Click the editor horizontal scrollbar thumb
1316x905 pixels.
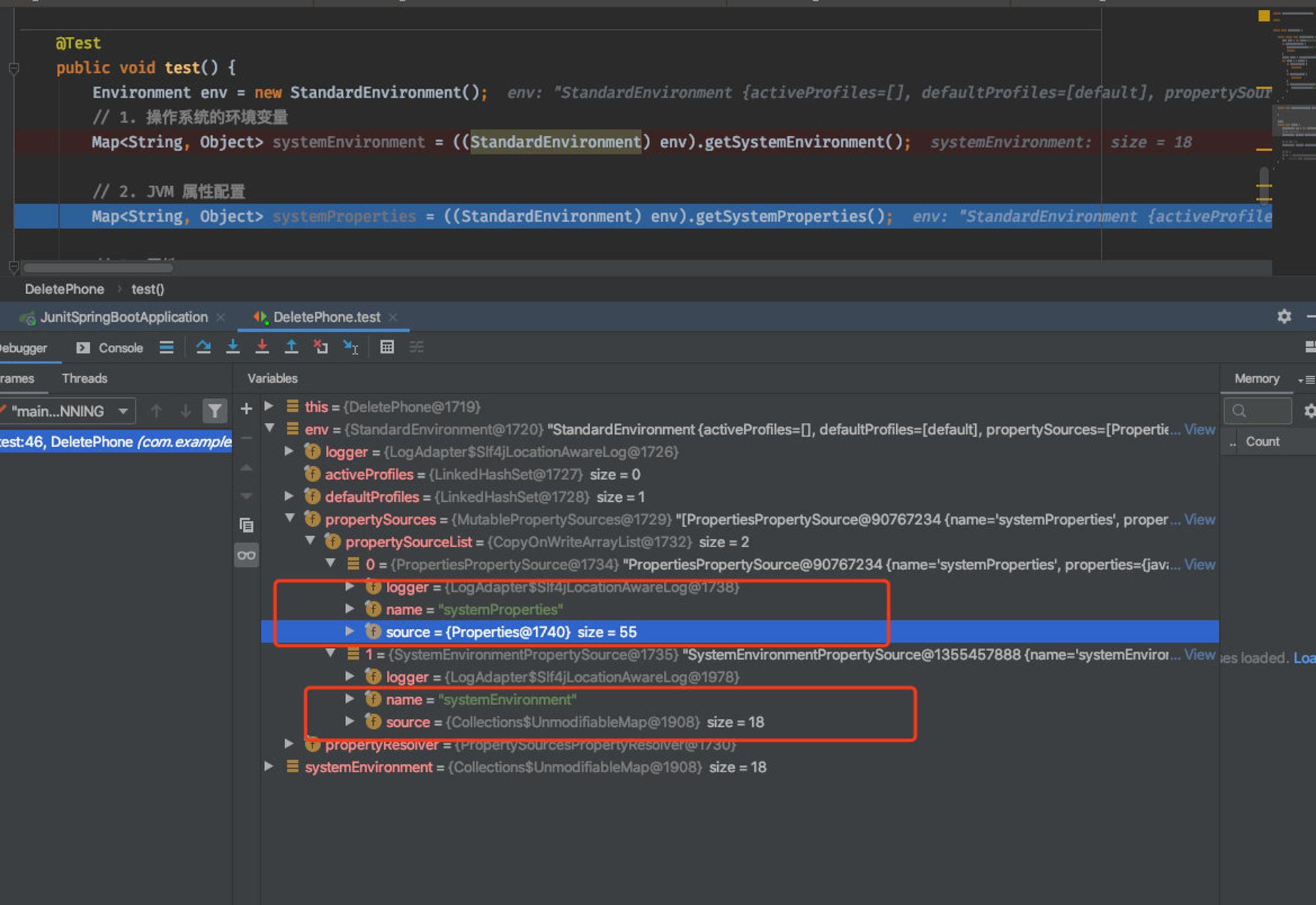[x=98, y=268]
